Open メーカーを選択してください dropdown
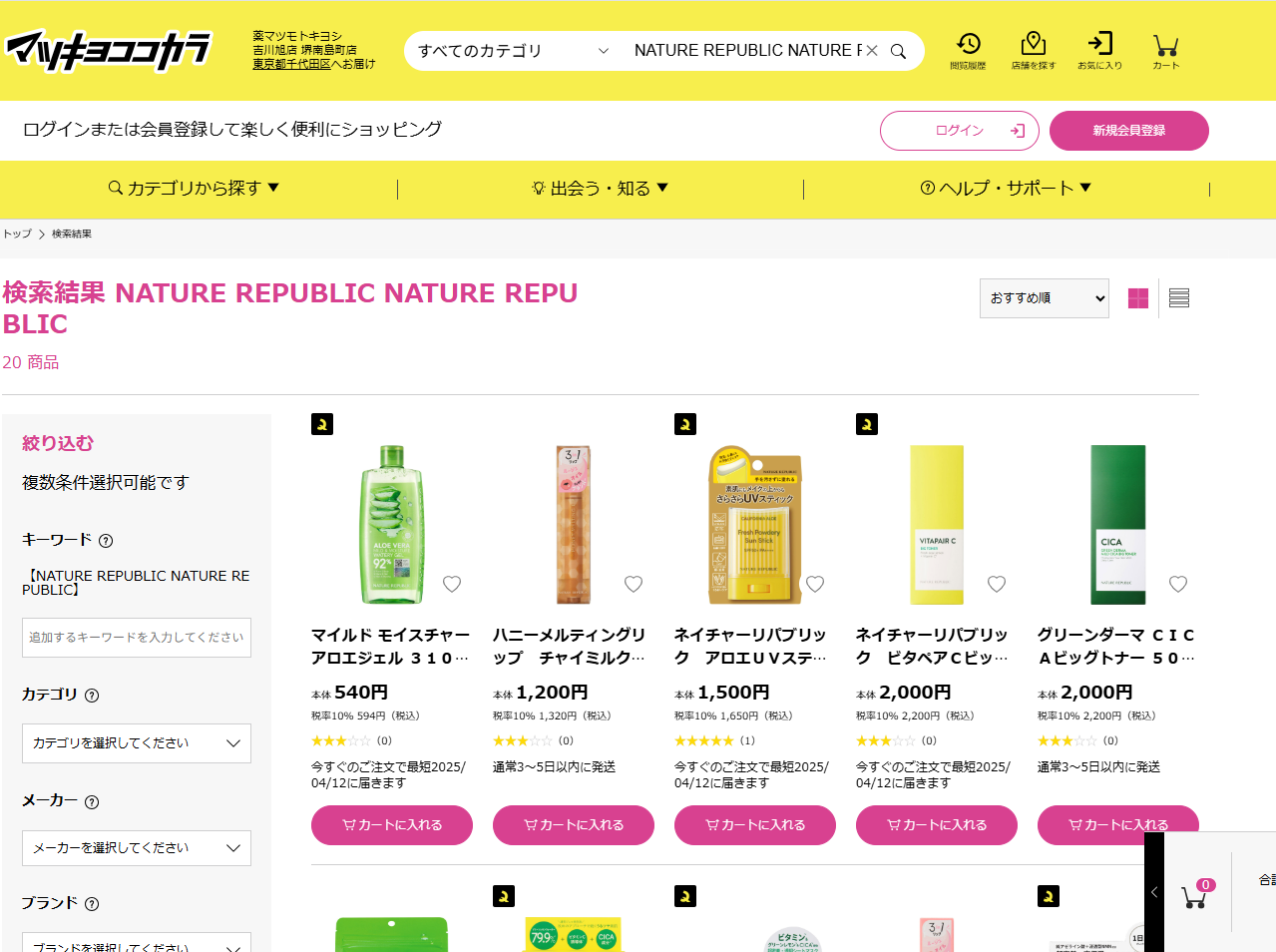Image resolution: width=1276 pixels, height=952 pixels. [137, 848]
